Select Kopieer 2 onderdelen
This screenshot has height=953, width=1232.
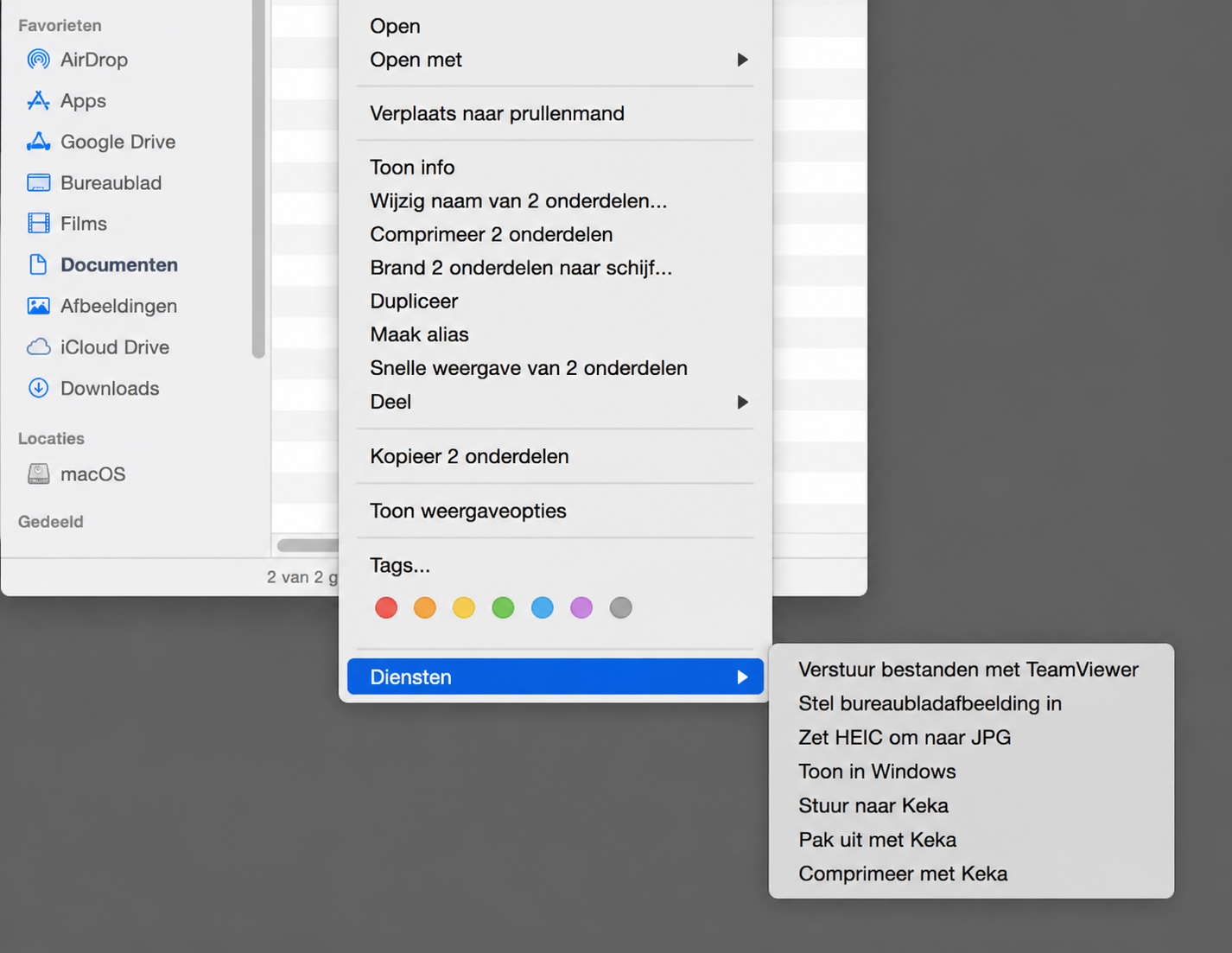click(555, 456)
